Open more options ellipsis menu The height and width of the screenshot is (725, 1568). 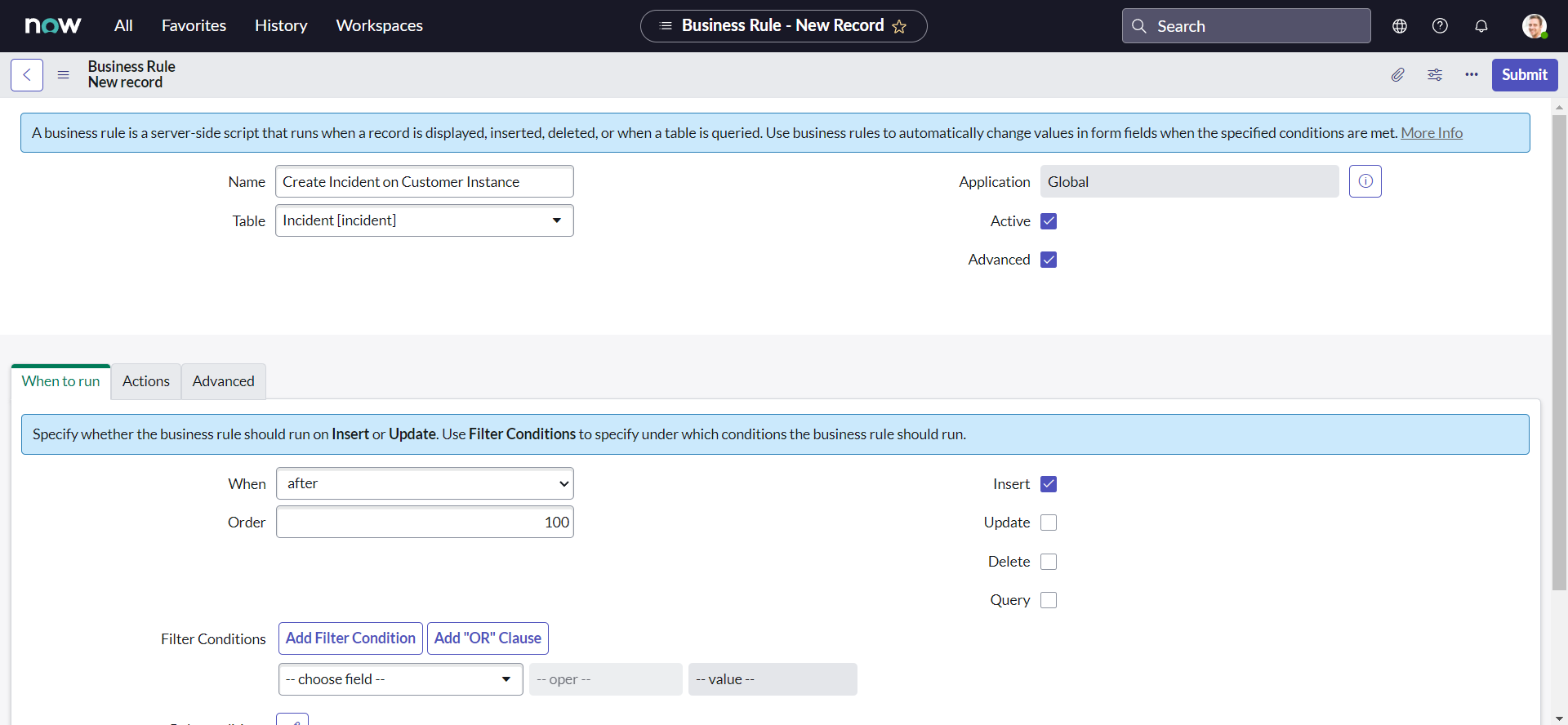[x=1472, y=75]
